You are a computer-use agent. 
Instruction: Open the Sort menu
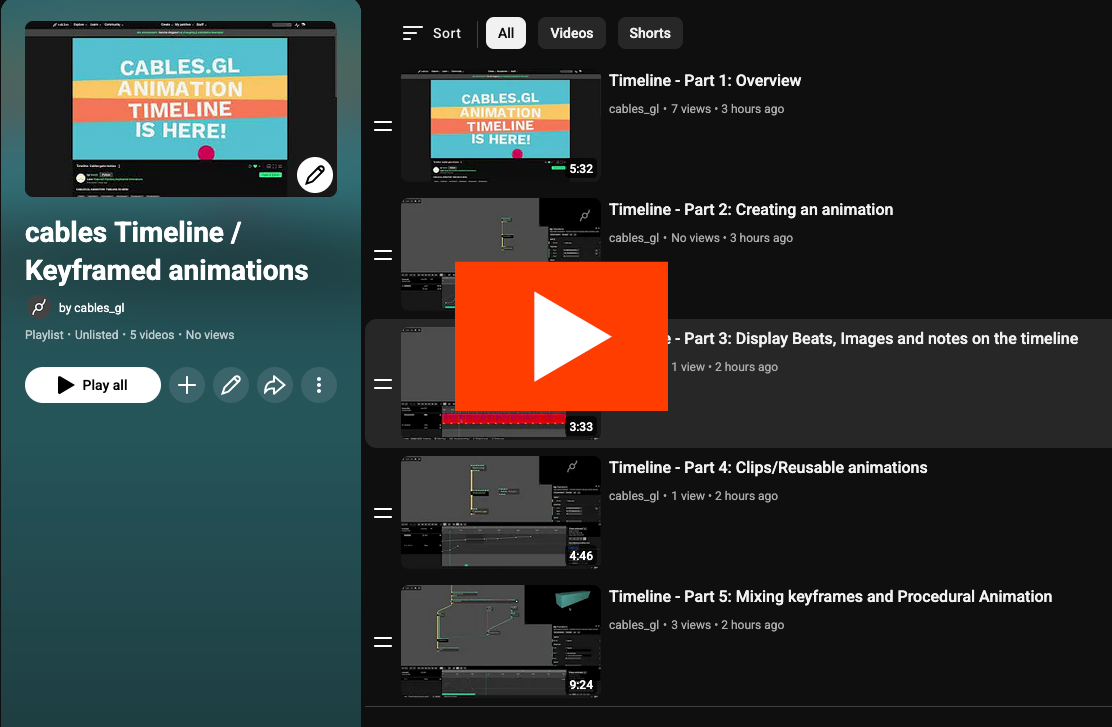pyautogui.click(x=432, y=33)
